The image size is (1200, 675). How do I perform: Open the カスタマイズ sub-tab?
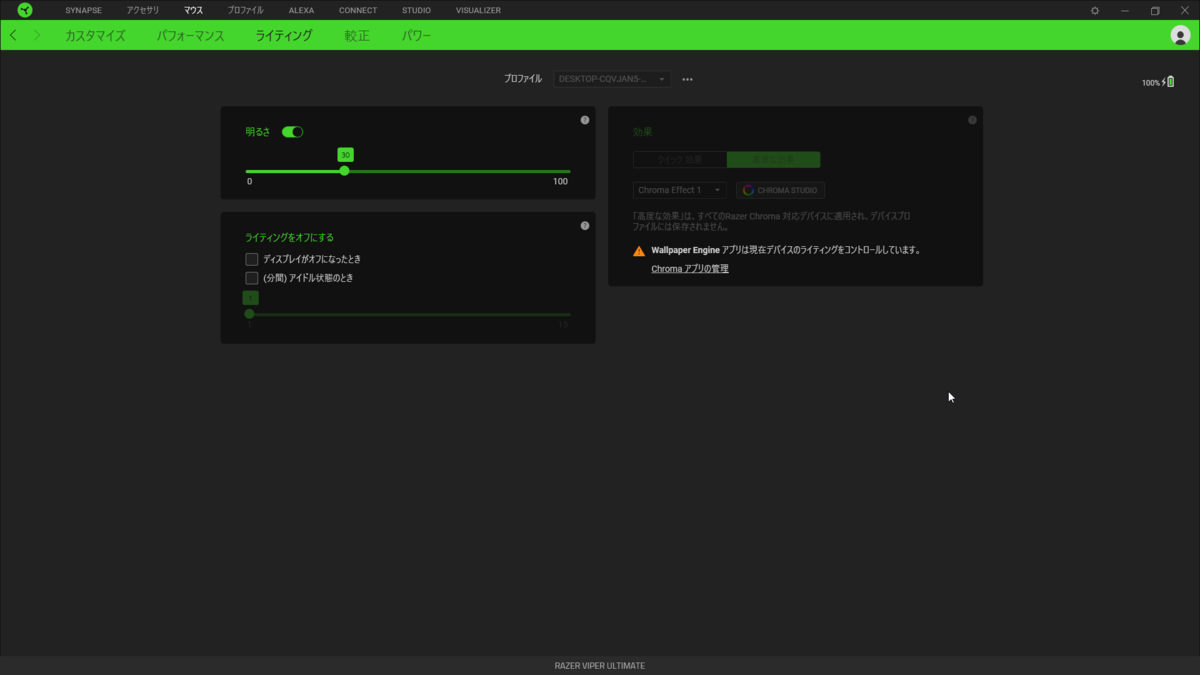95,36
